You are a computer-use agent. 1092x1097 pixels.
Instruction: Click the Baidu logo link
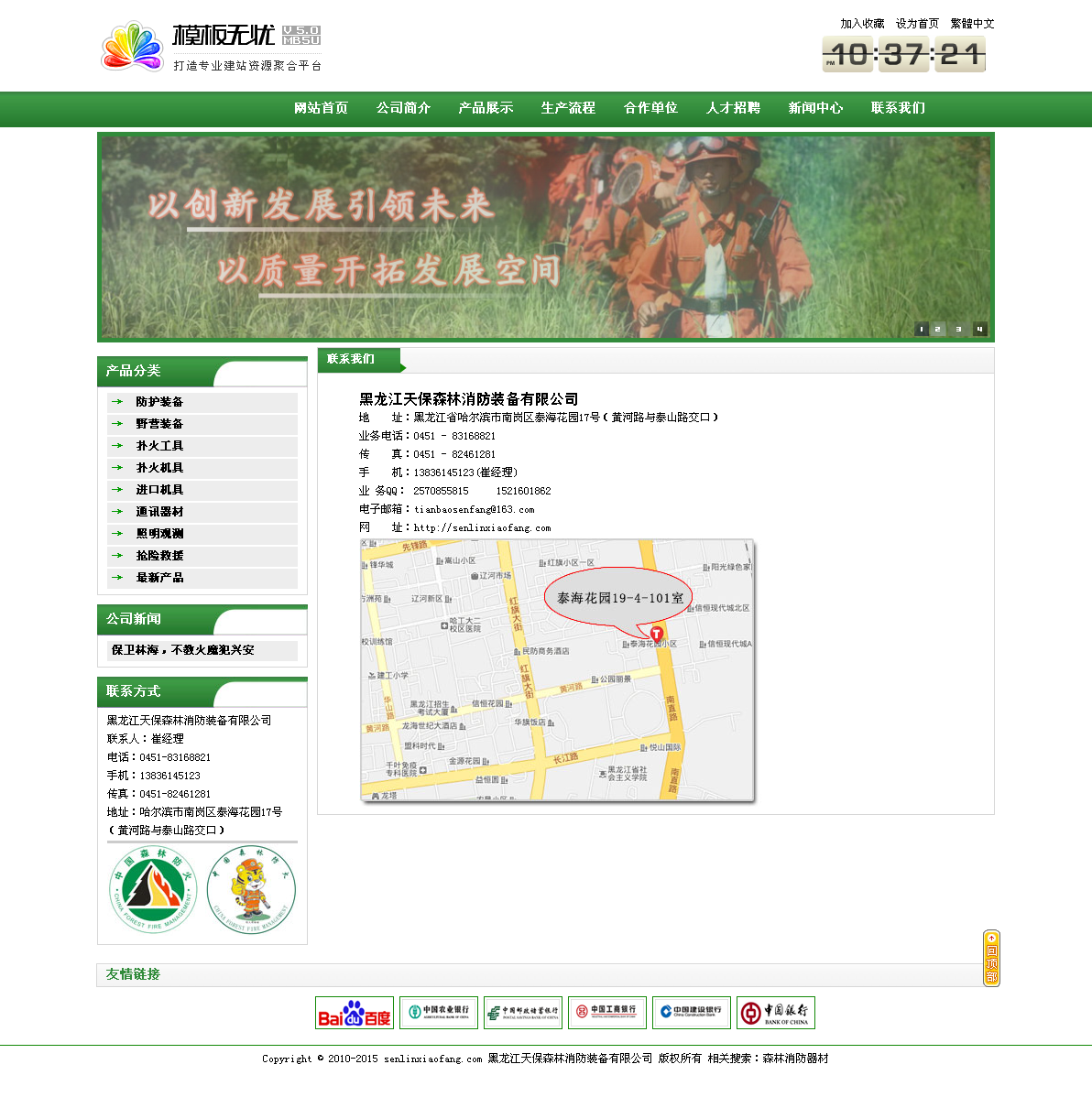(x=354, y=1013)
